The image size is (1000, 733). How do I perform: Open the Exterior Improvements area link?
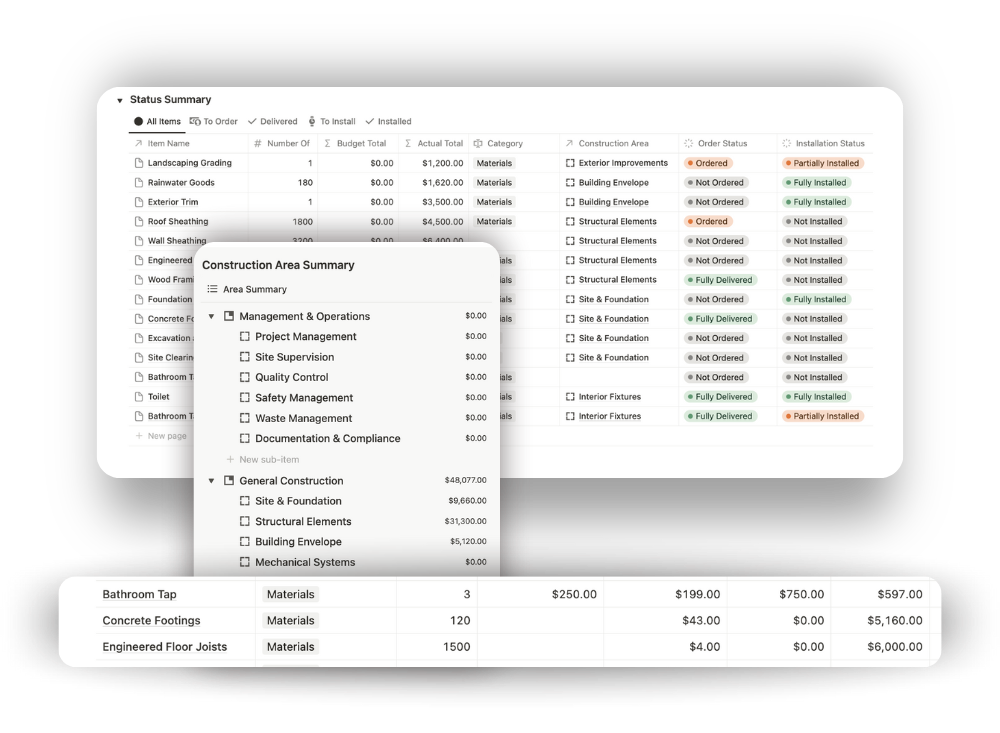pyautogui.click(x=622, y=163)
